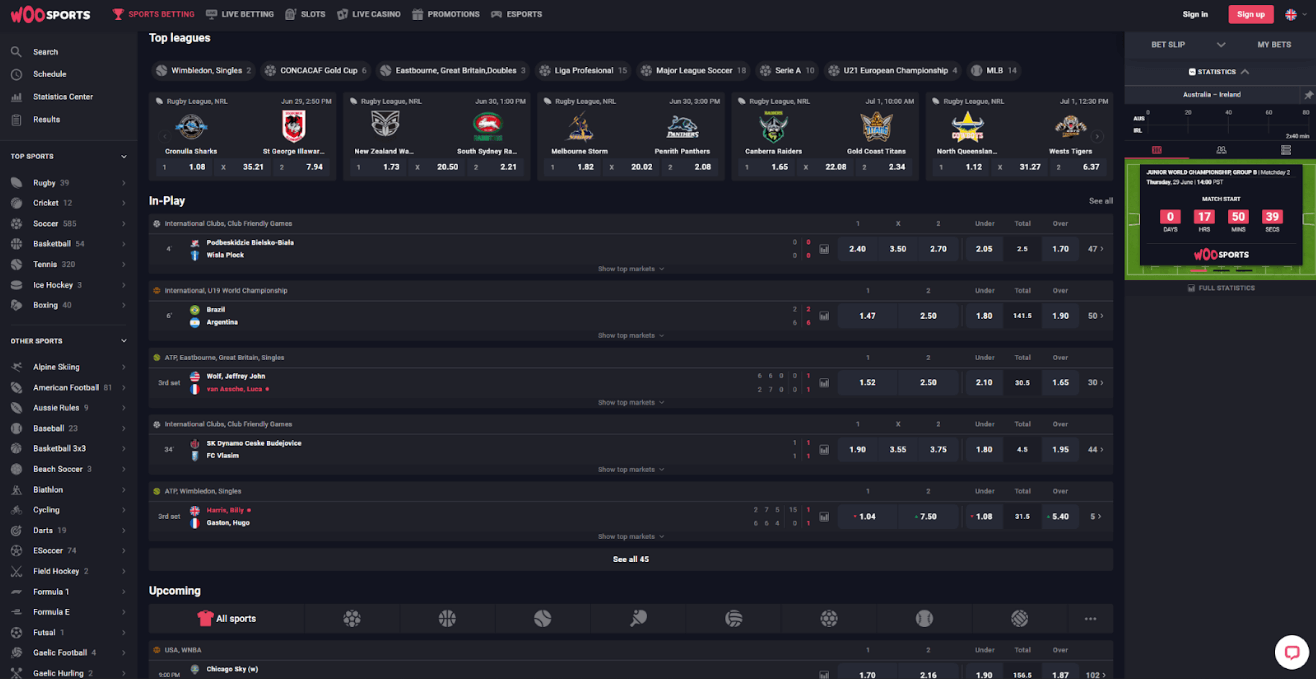Switch to lineups tab in statistics widget
Screen dimensions: 1316x679
(x=1221, y=150)
